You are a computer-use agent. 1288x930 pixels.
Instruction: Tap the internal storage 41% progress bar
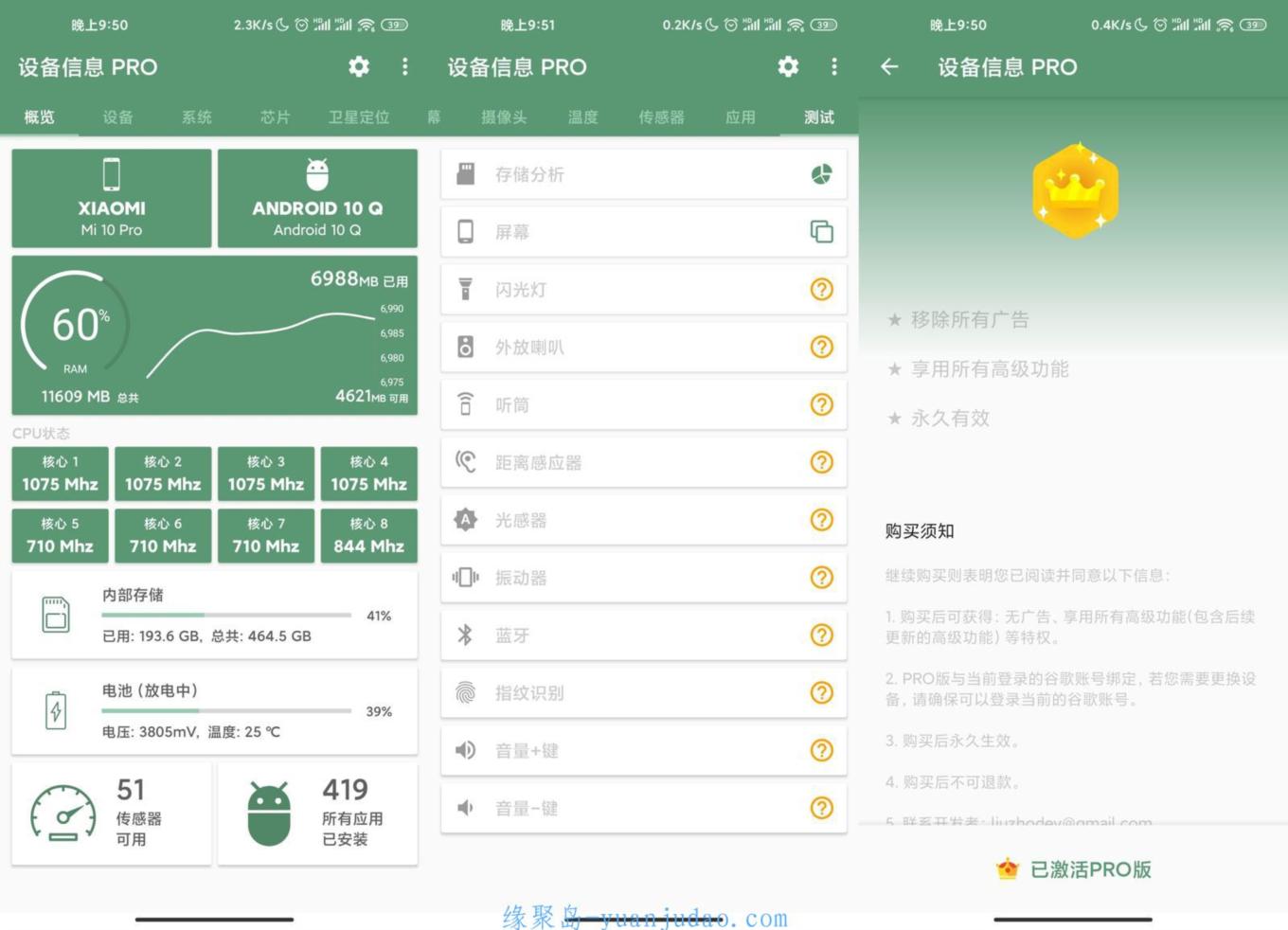pos(226,616)
